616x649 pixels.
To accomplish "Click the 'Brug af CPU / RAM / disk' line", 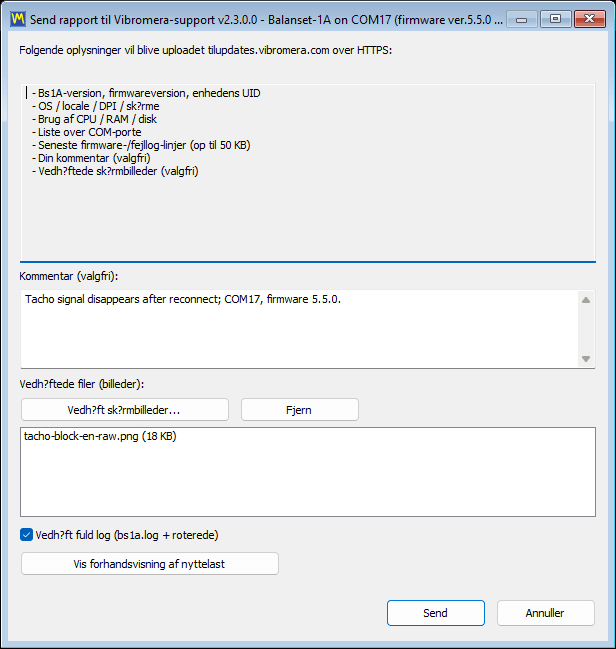I will point(94,119).
